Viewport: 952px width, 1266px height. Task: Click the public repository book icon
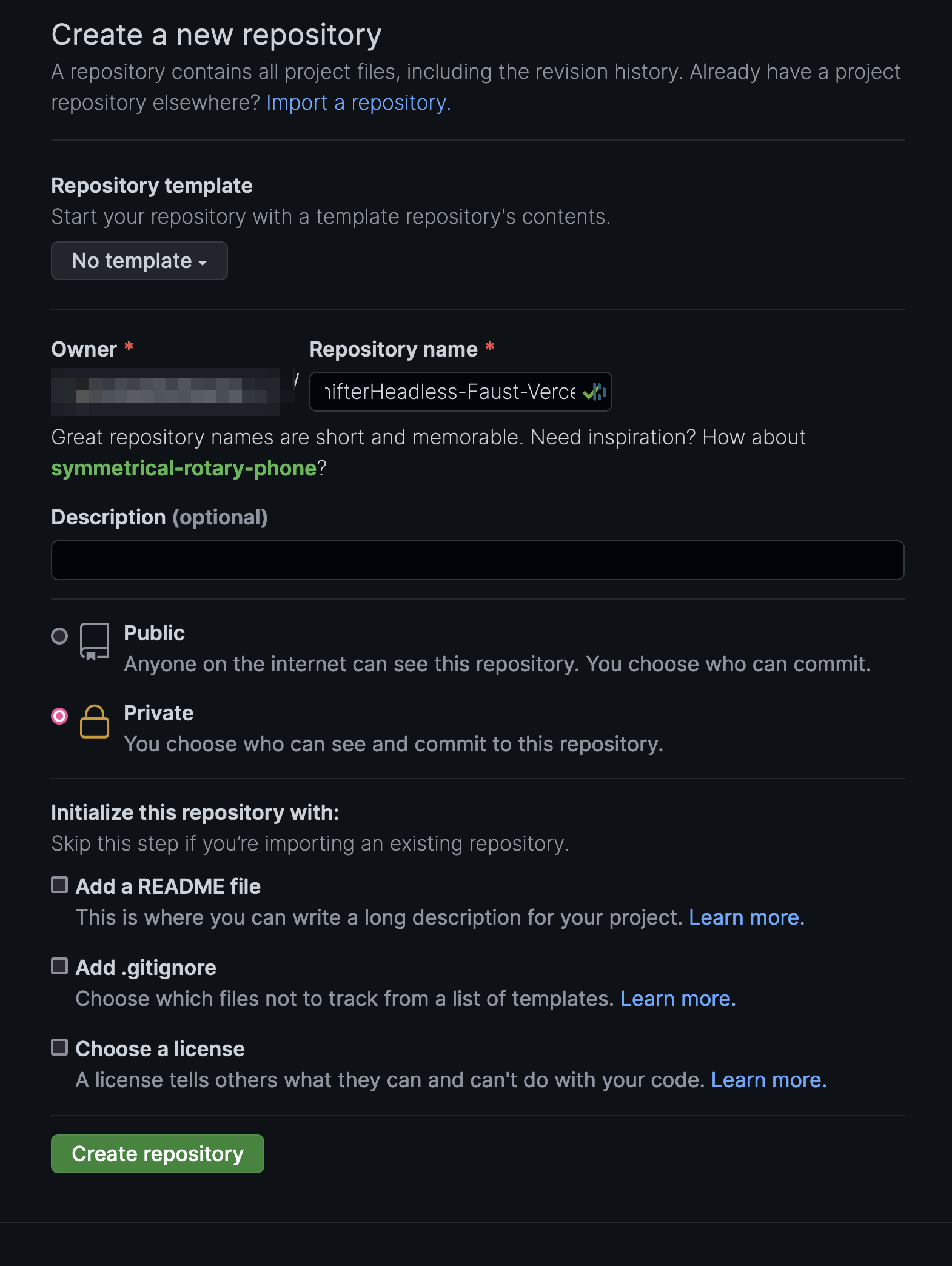pos(95,641)
